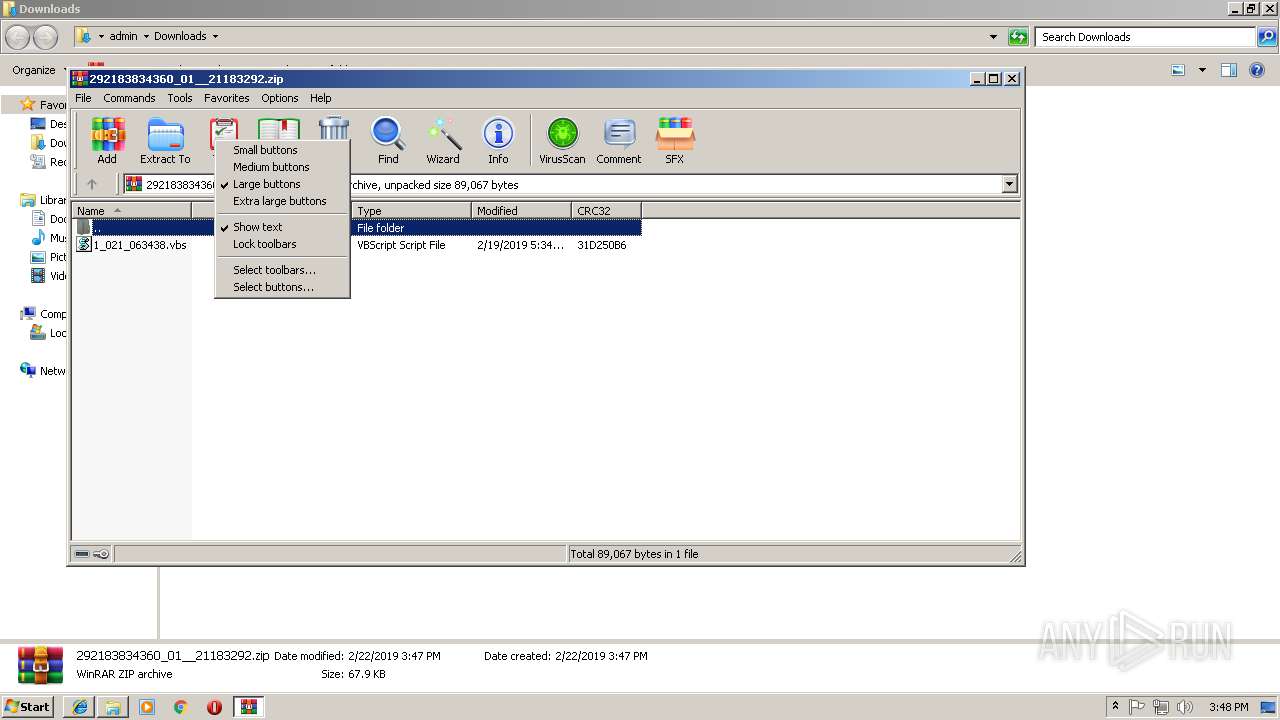
Task: Click the Explorer refresh button beside the address bar
Action: [1018, 37]
